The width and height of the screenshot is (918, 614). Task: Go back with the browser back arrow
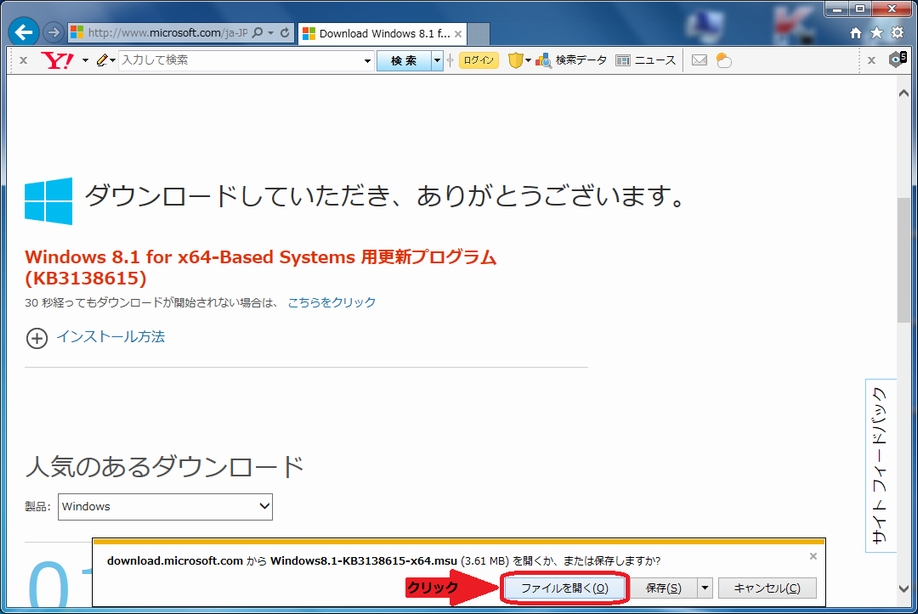coord(23,32)
